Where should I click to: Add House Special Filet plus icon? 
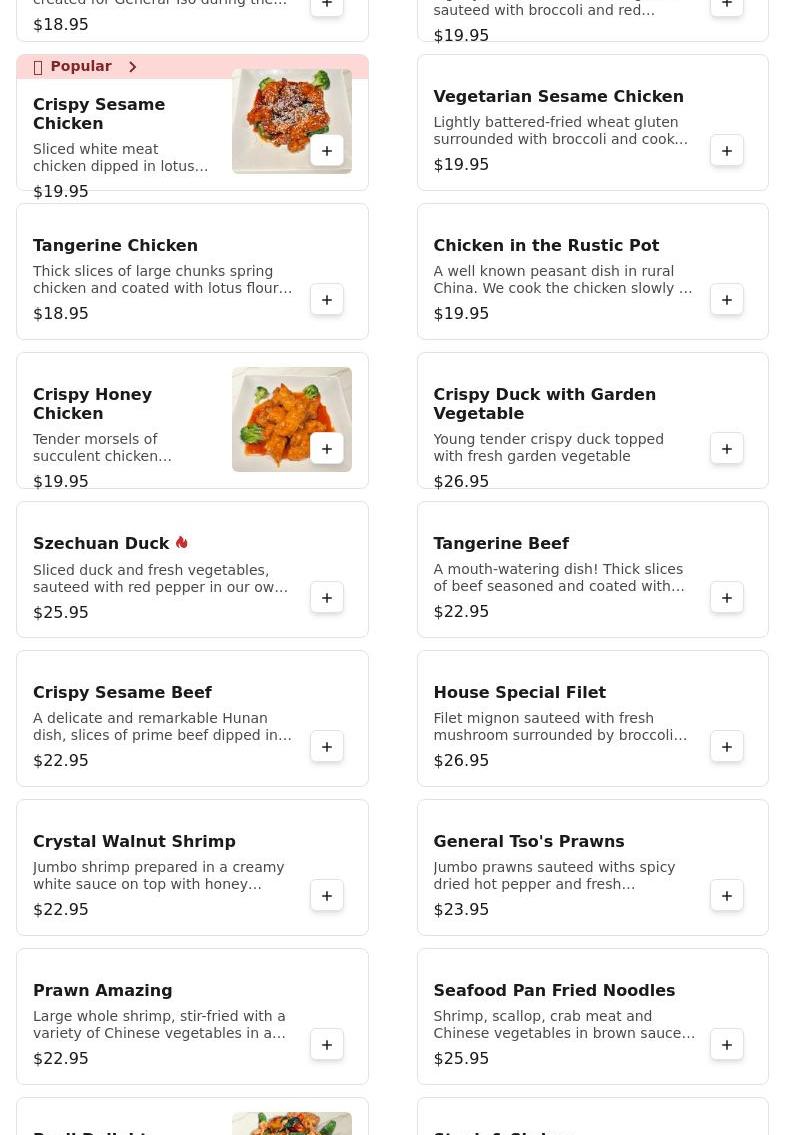coord(726,747)
